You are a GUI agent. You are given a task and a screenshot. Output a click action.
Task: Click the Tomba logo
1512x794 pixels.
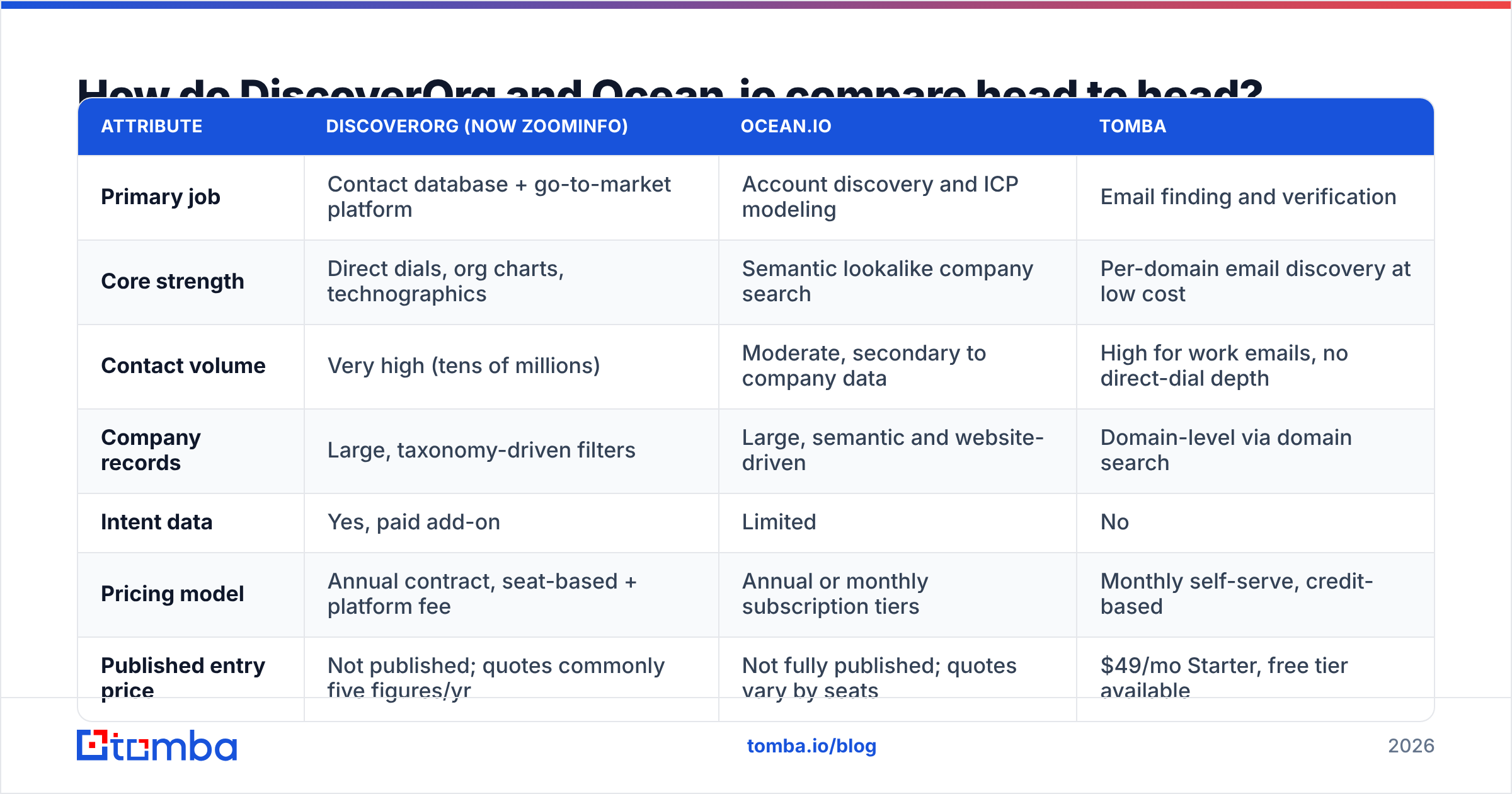pyautogui.click(x=157, y=745)
